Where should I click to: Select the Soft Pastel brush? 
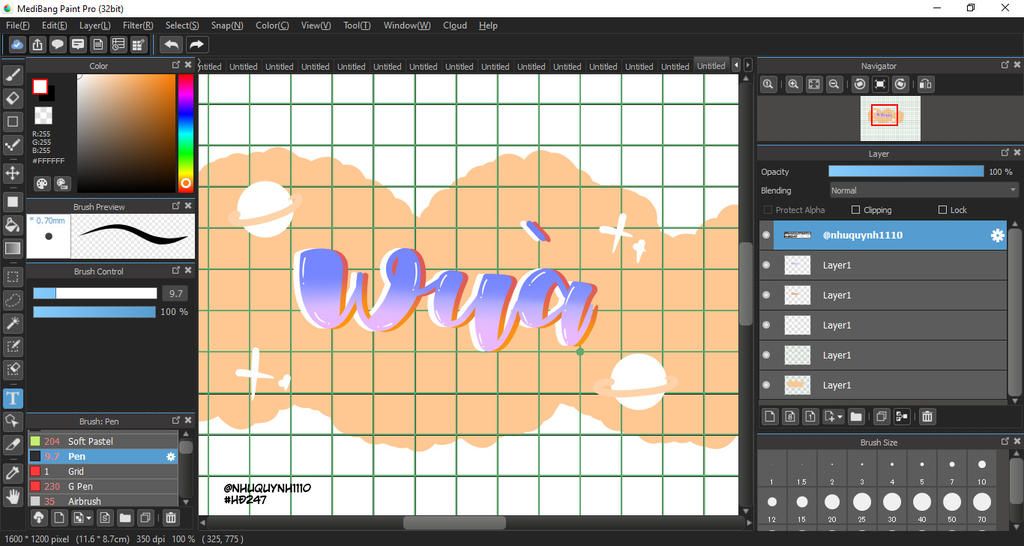point(103,442)
